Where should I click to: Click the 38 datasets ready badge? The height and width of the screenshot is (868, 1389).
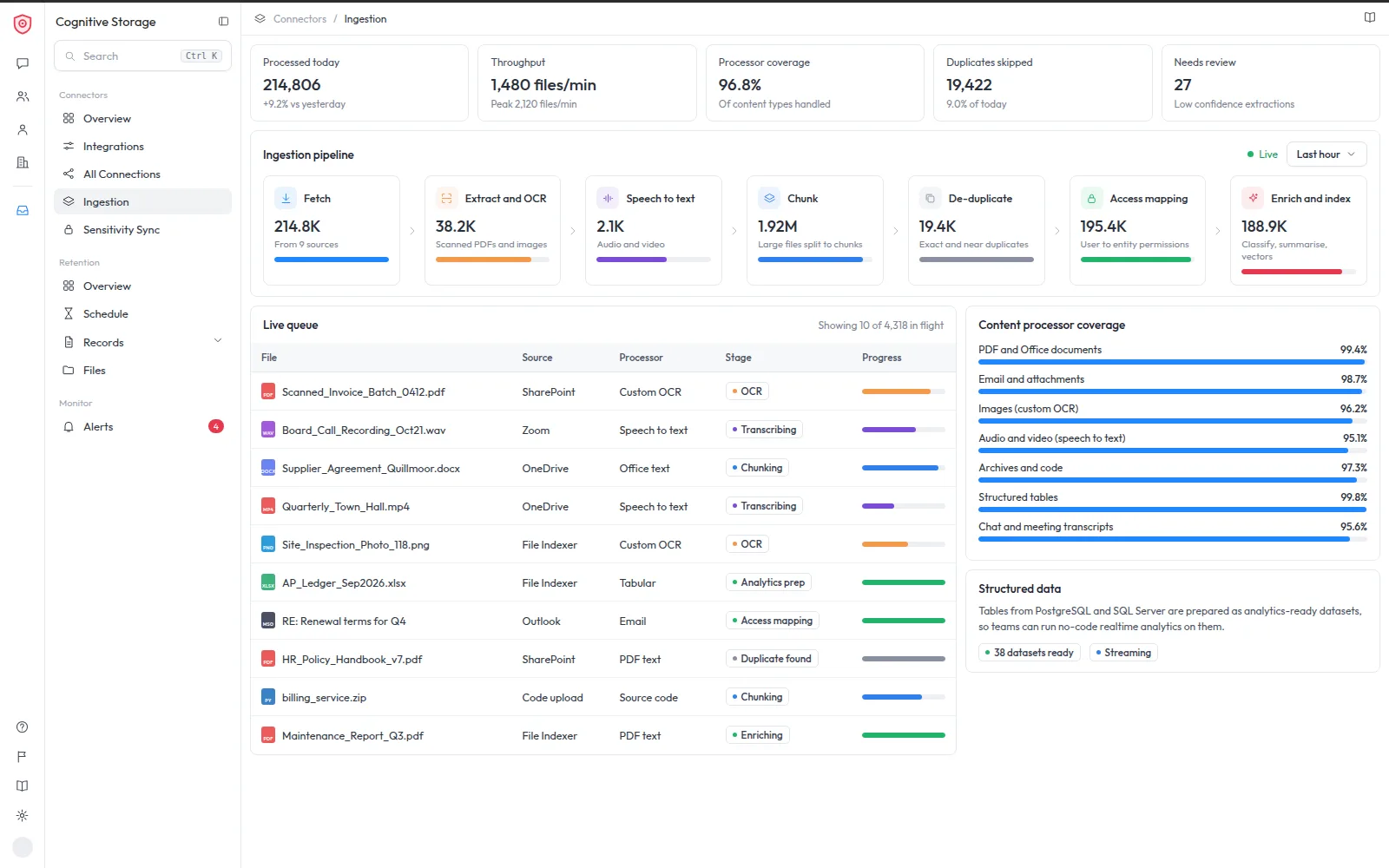pos(1030,653)
